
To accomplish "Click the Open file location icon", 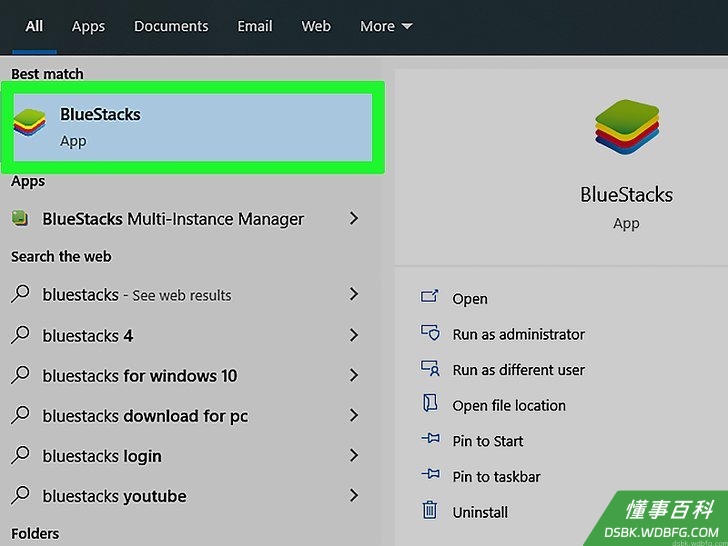I will point(430,403).
